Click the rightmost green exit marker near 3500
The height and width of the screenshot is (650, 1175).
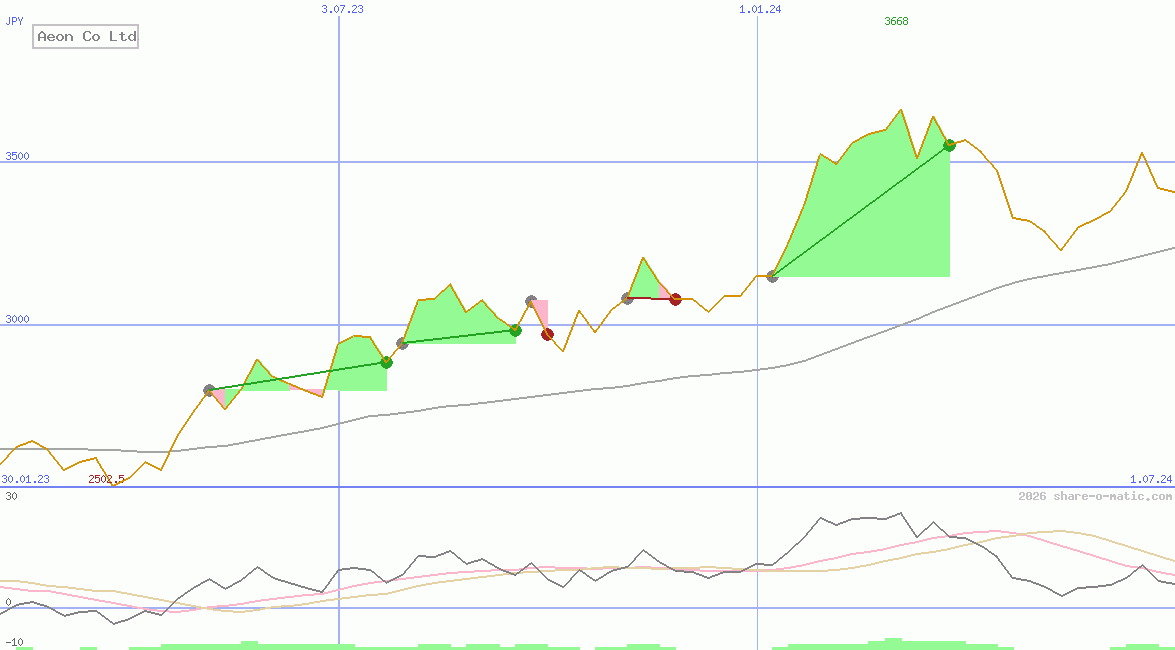[x=949, y=146]
